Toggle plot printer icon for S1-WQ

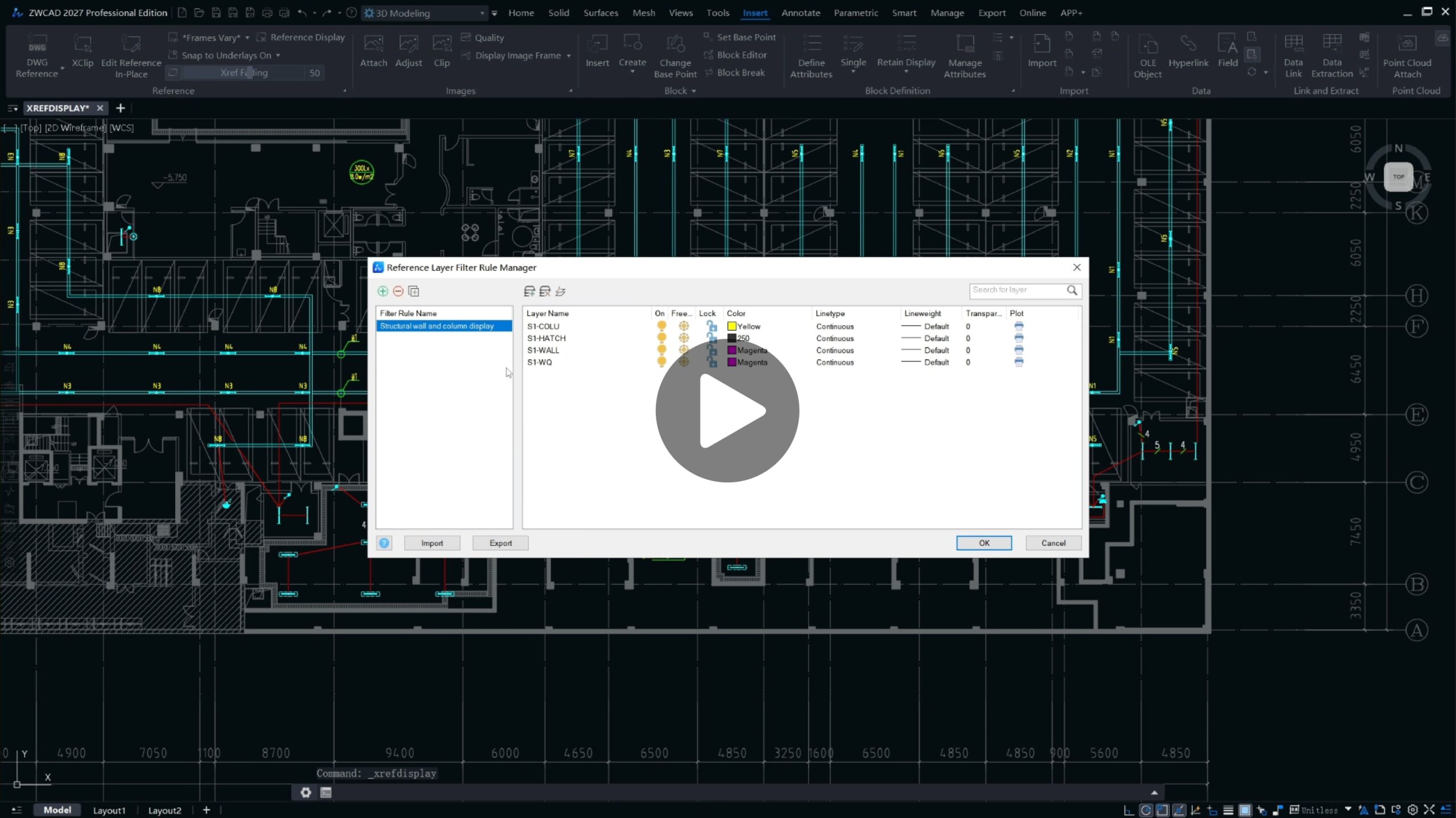pos(1019,362)
